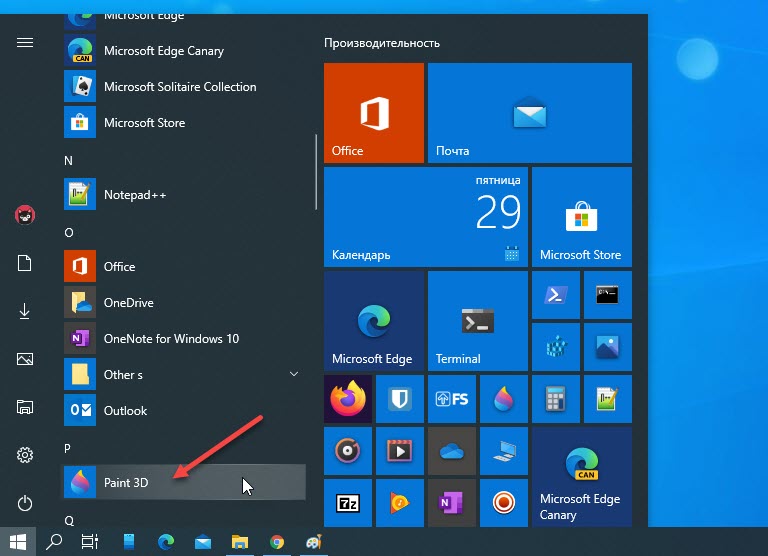Launch Microsoft Edge Canary from the app list

184,51
